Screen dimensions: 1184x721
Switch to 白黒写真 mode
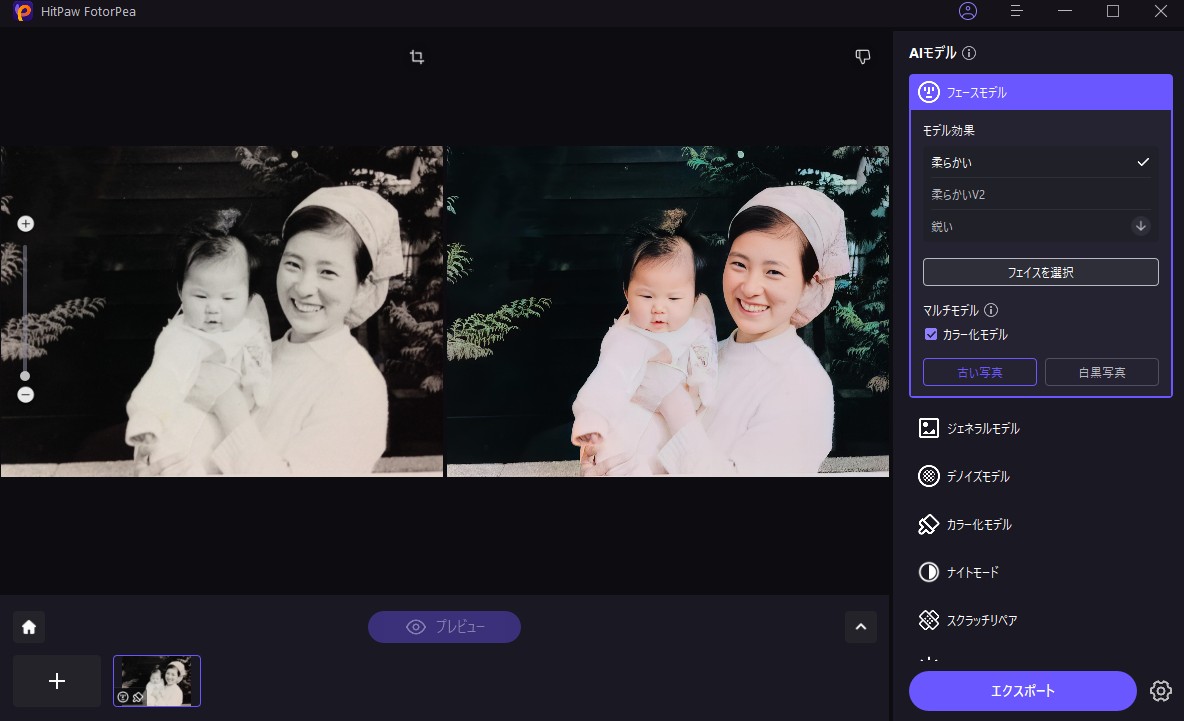pos(1101,372)
